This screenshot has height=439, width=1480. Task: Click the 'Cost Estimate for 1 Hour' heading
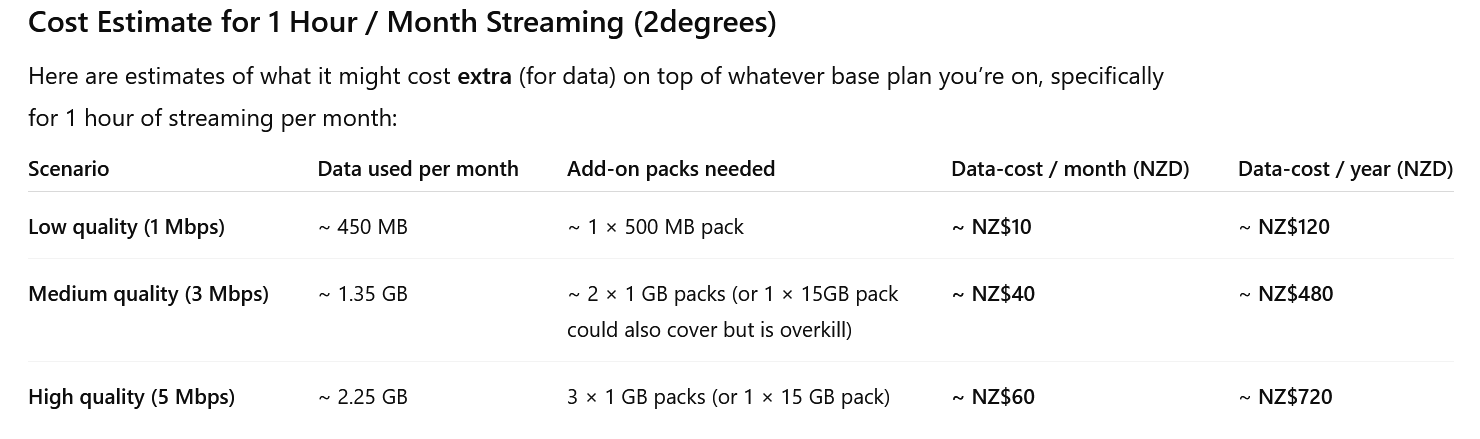[402, 23]
